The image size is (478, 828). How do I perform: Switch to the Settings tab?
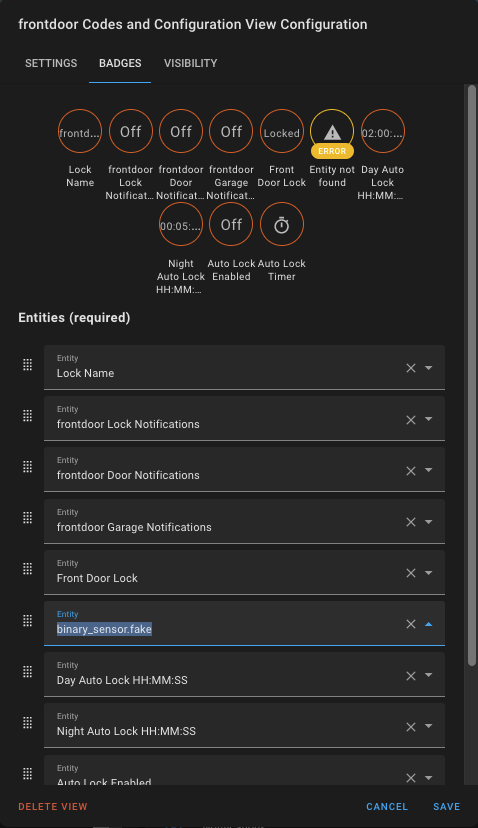[x=51, y=63]
